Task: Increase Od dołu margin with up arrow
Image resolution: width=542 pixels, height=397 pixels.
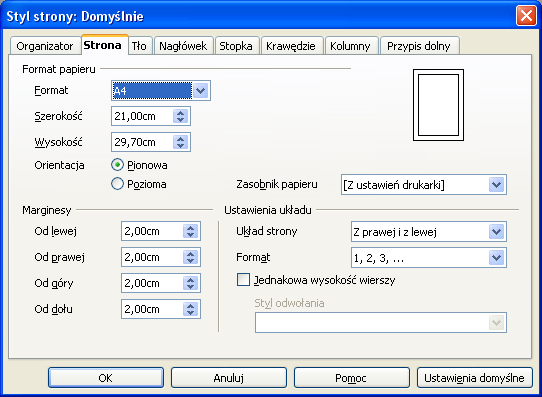Action: click(190, 305)
